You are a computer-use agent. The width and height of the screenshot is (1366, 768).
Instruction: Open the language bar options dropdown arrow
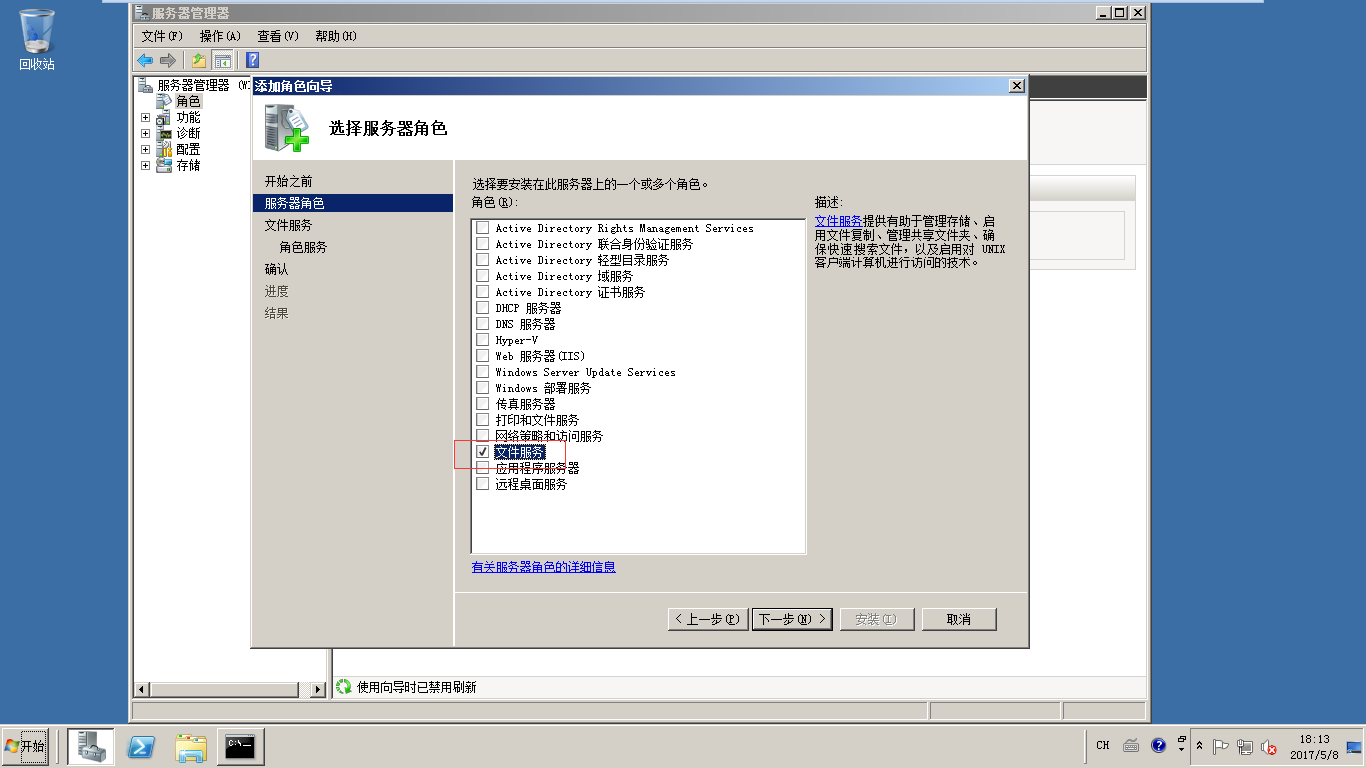tap(1181, 749)
